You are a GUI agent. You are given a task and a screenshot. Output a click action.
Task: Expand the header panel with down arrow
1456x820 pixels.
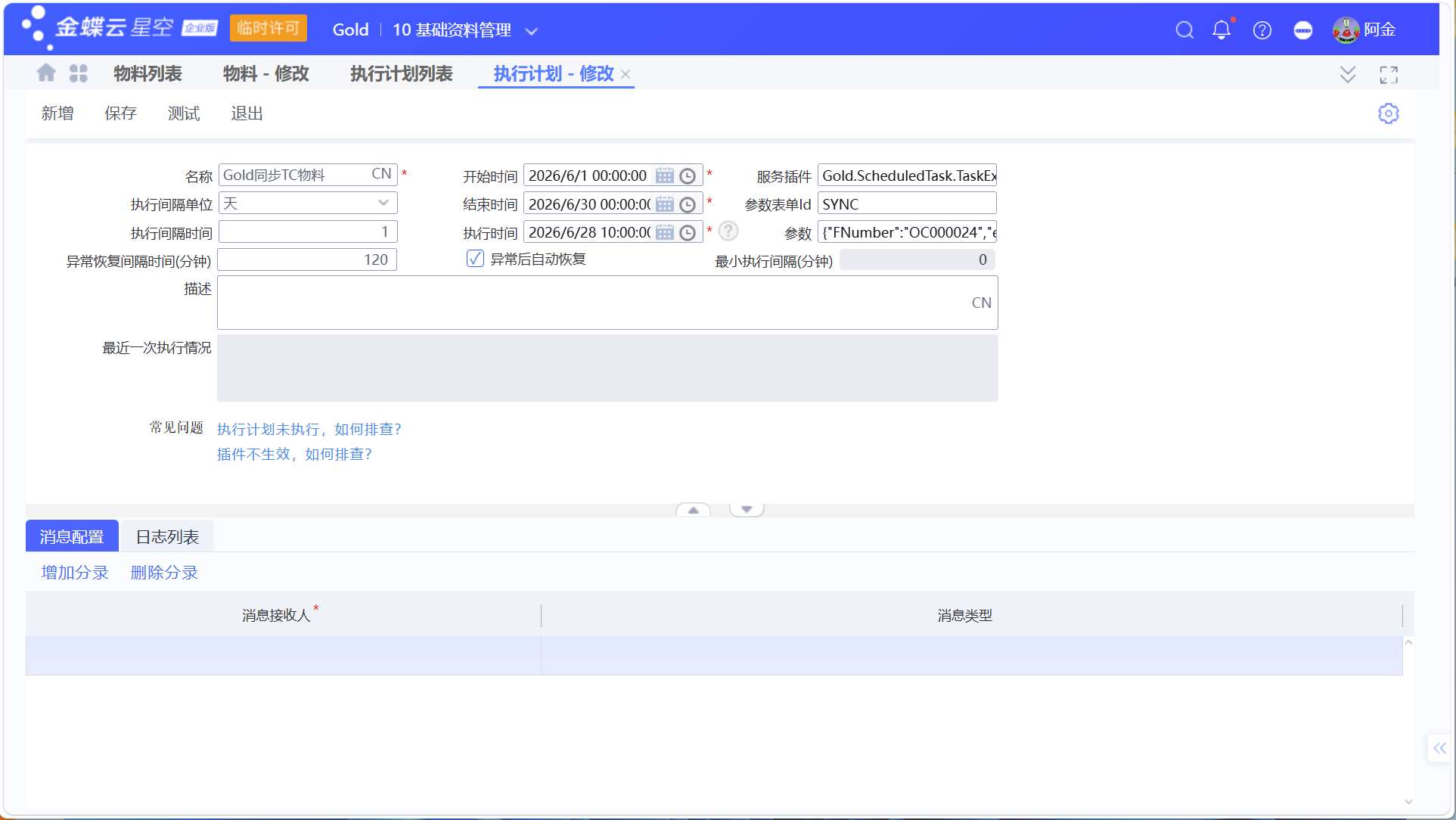point(747,510)
